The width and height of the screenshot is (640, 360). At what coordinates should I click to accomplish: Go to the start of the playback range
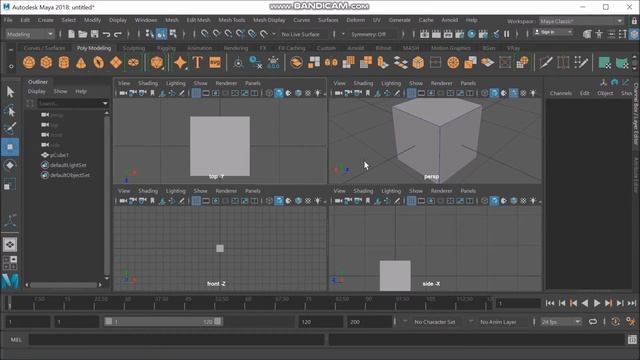pyautogui.click(x=550, y=303)
